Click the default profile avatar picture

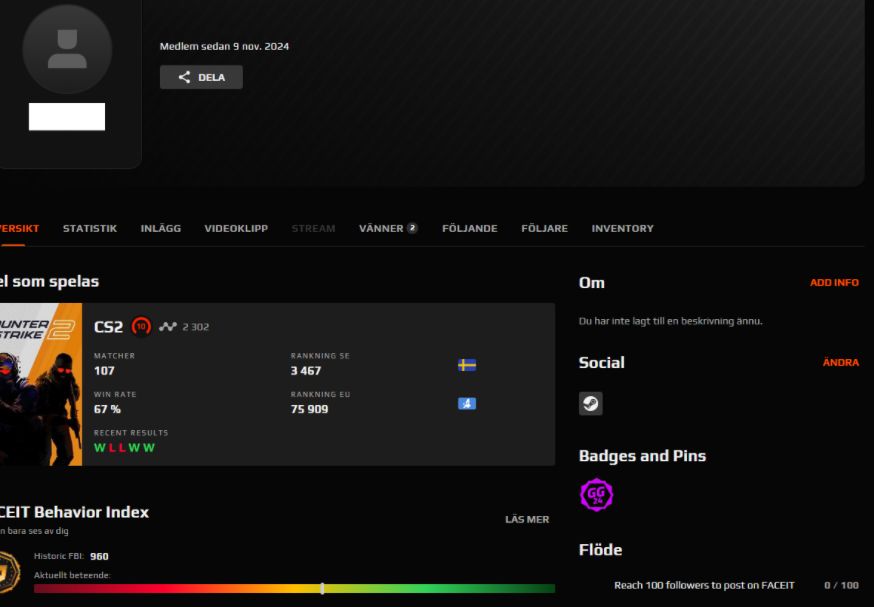pyautogui.click(x=67, y=49)
